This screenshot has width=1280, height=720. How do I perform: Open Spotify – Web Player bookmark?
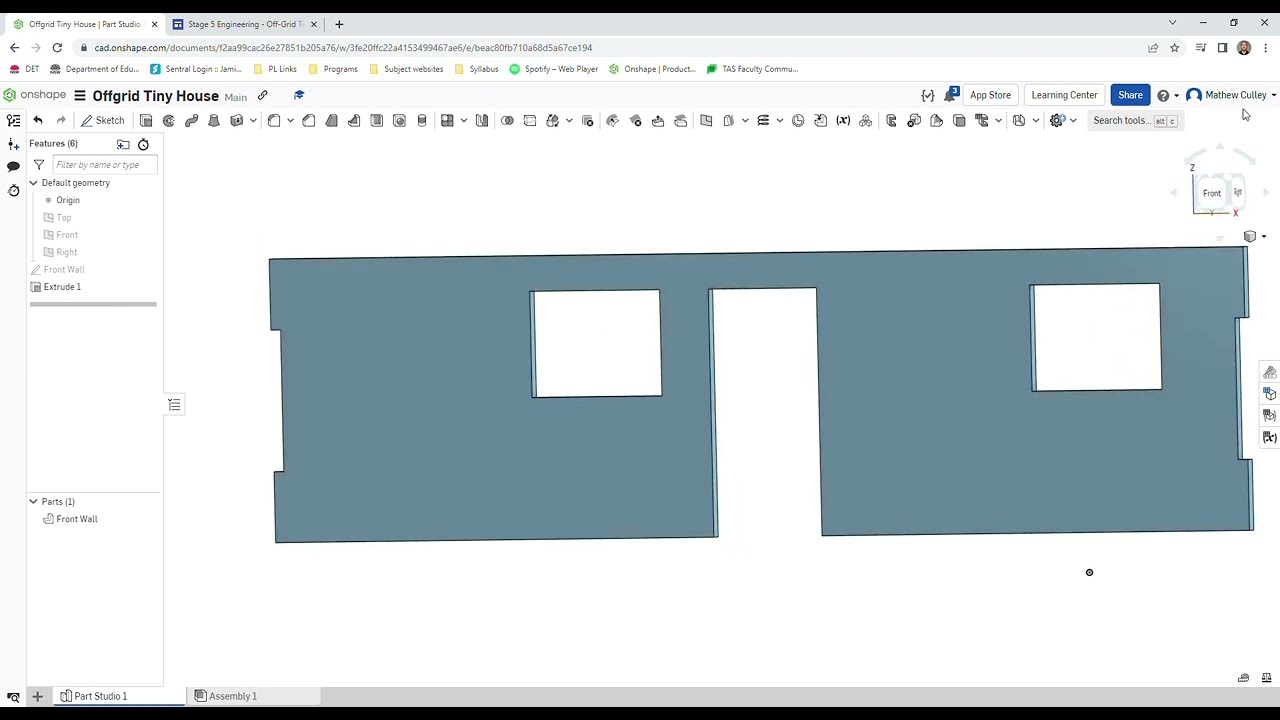(x=554, y=69)
